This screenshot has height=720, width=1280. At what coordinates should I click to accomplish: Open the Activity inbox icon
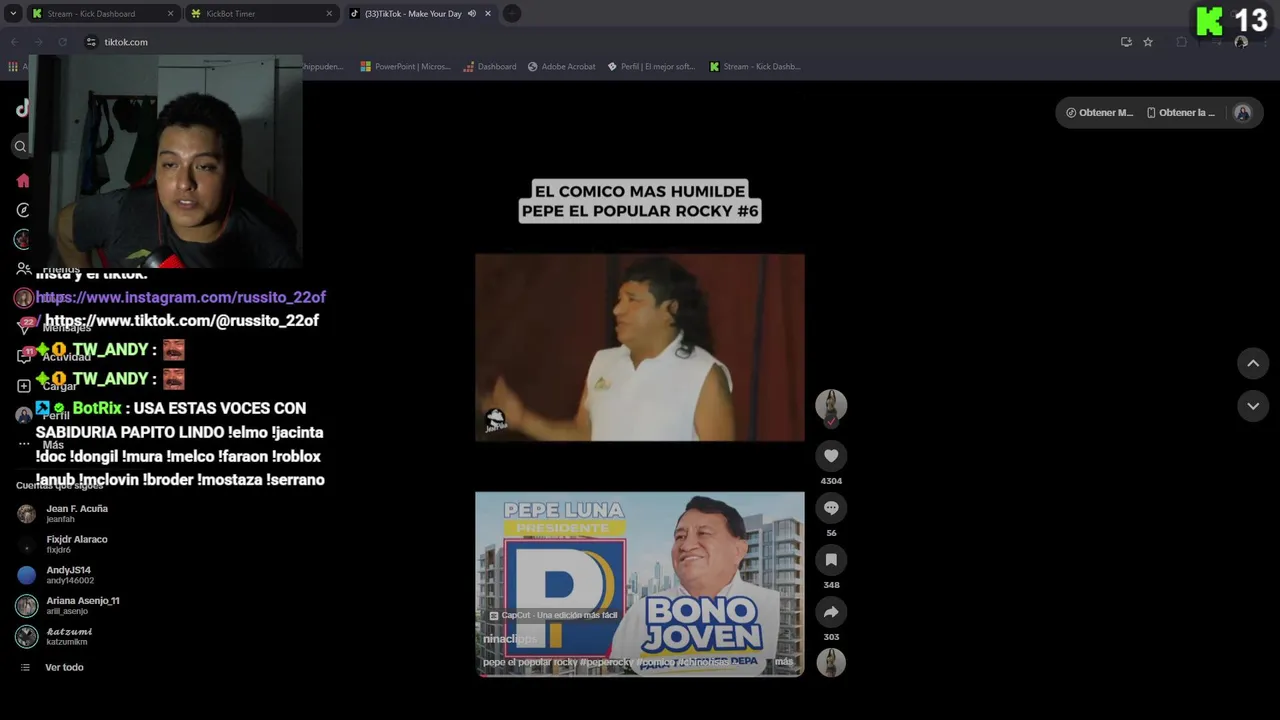point(25,355)
